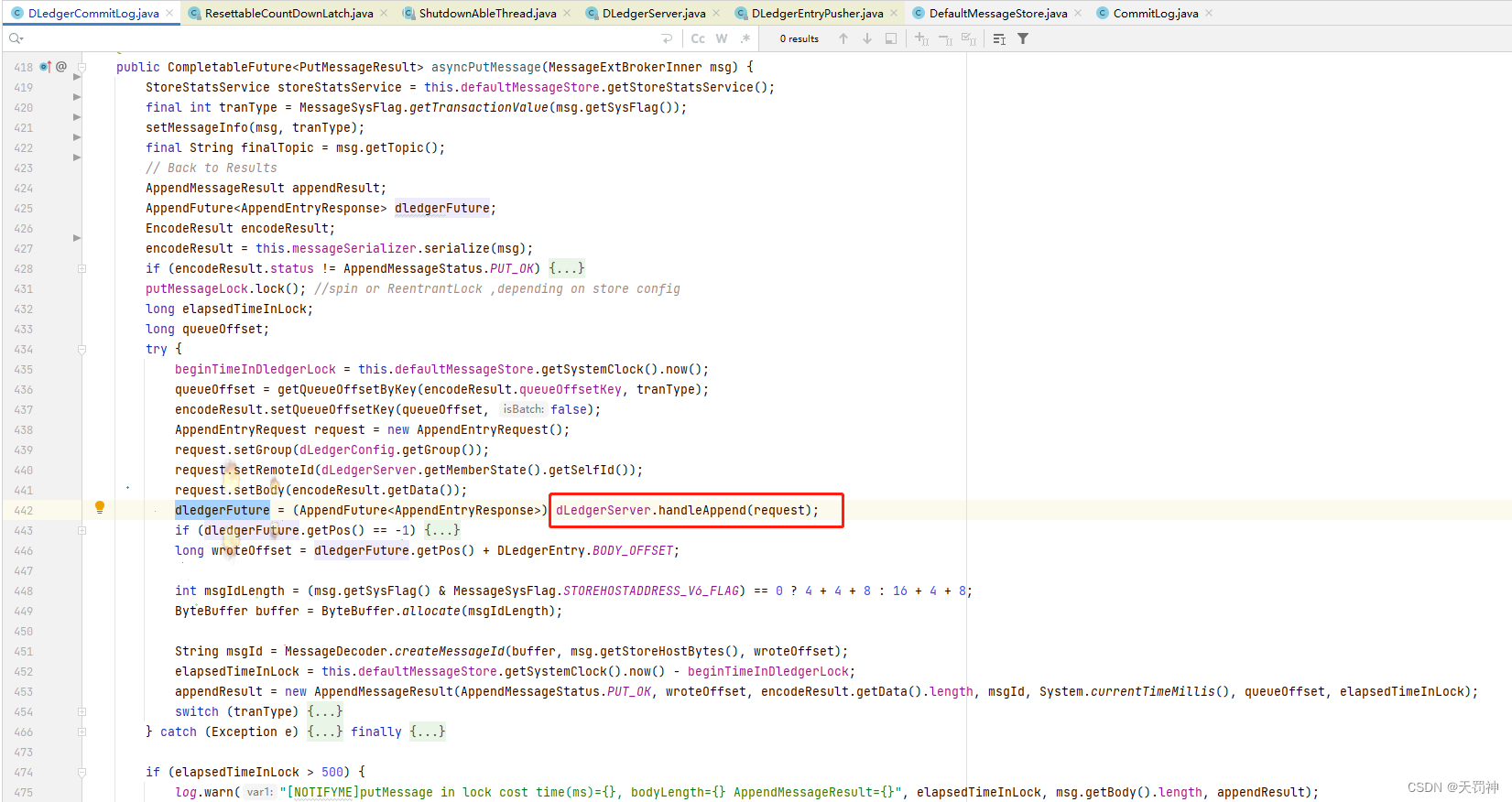Expand the {...} placeholder after finally keyword

point(428,732)
